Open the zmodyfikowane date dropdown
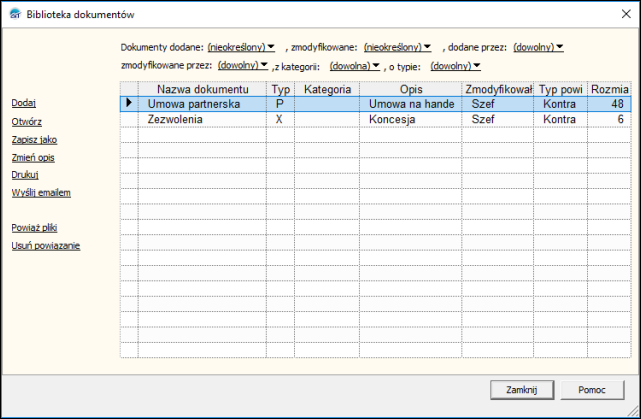 coord(397,47)
